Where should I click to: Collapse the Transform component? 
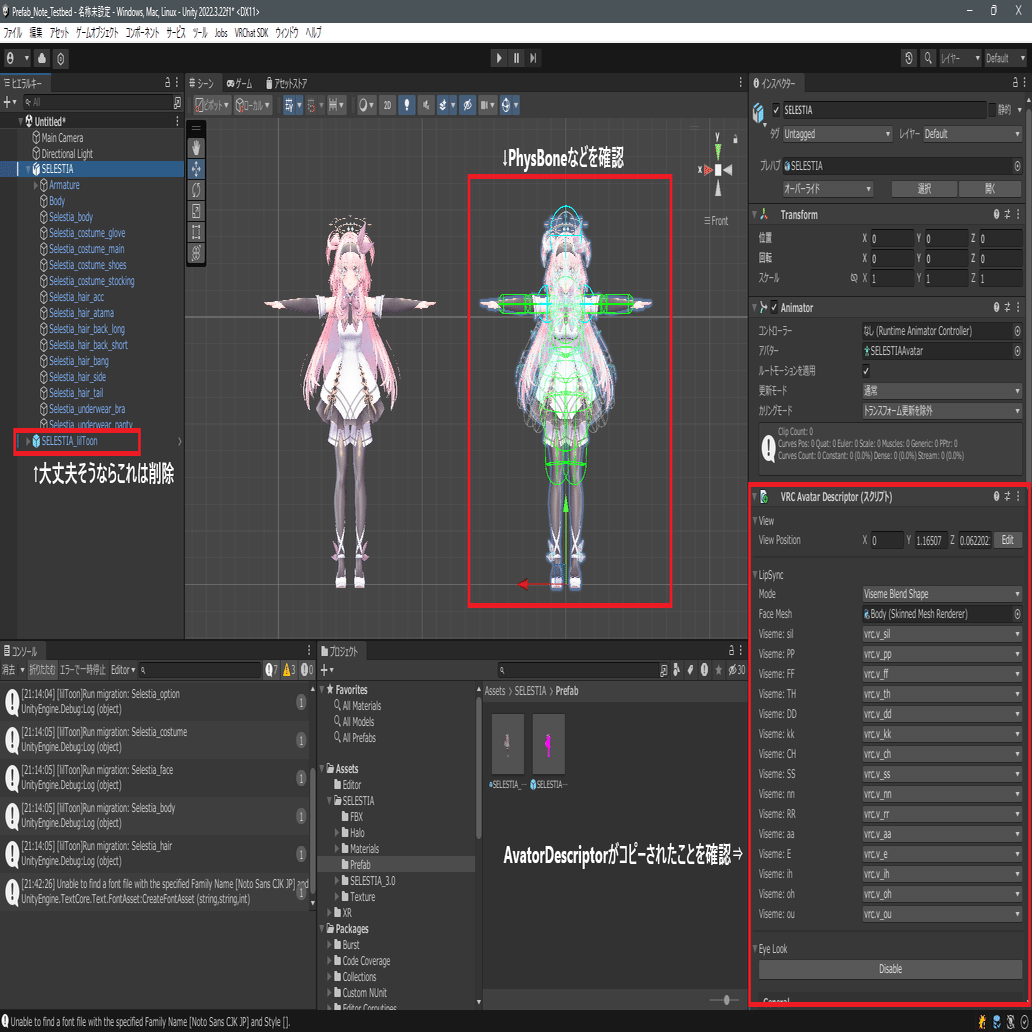tap(755, 215)
